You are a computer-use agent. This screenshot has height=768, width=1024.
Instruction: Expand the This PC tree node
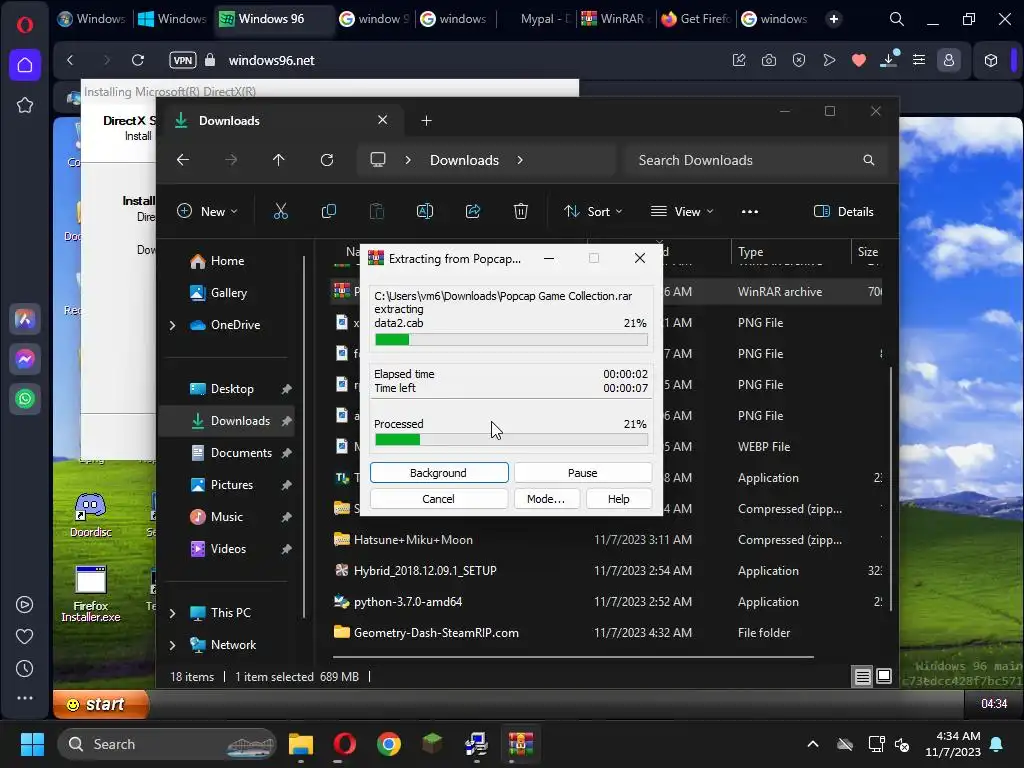172,613
